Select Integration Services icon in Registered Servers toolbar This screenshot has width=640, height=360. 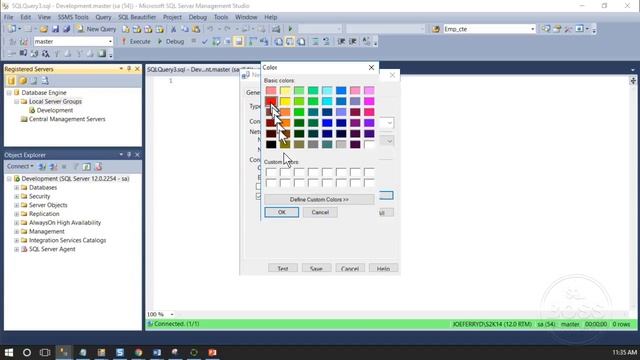coord(45,81)
